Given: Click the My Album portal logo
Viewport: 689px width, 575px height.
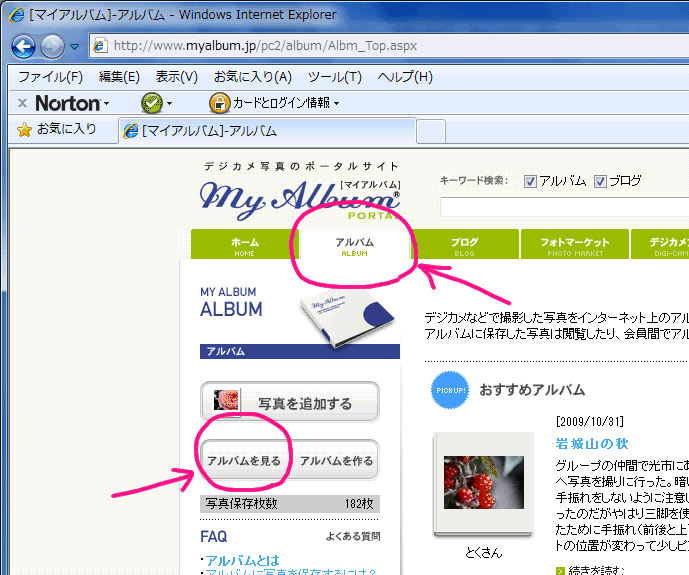Looking at the screenshot, I should point(300,199).
